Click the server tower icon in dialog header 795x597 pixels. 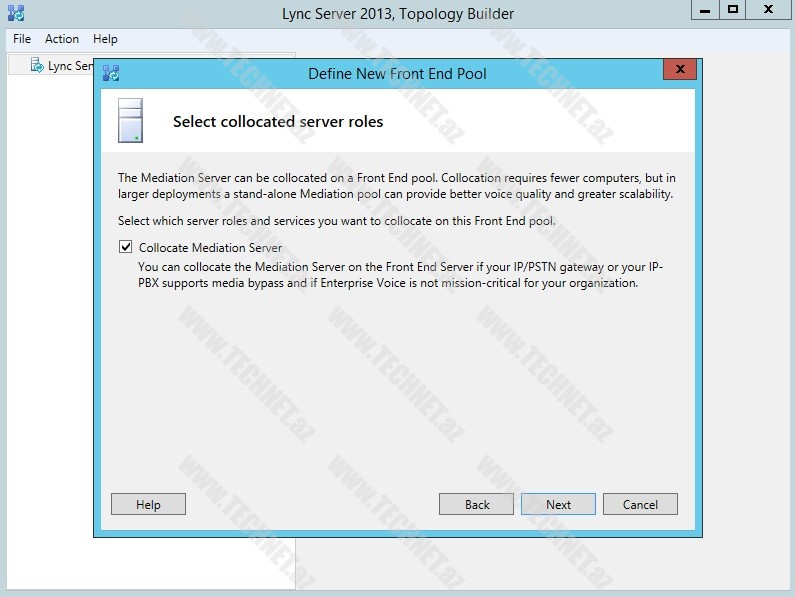pos(130,121)
